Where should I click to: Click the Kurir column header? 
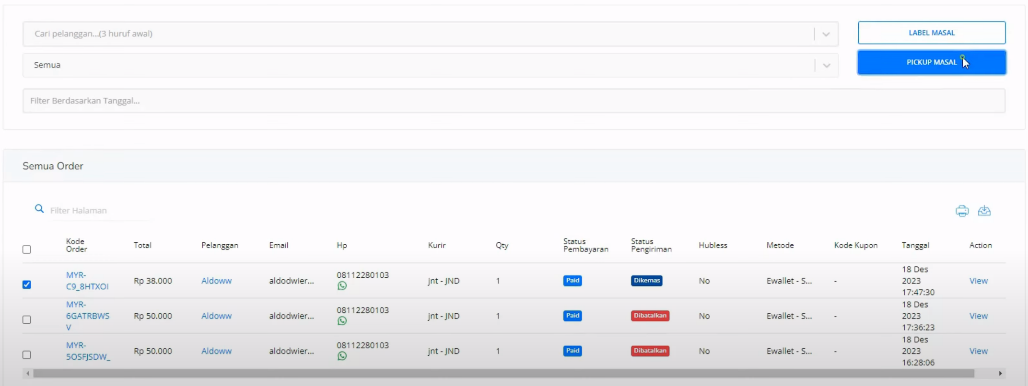tap(437, 245)
